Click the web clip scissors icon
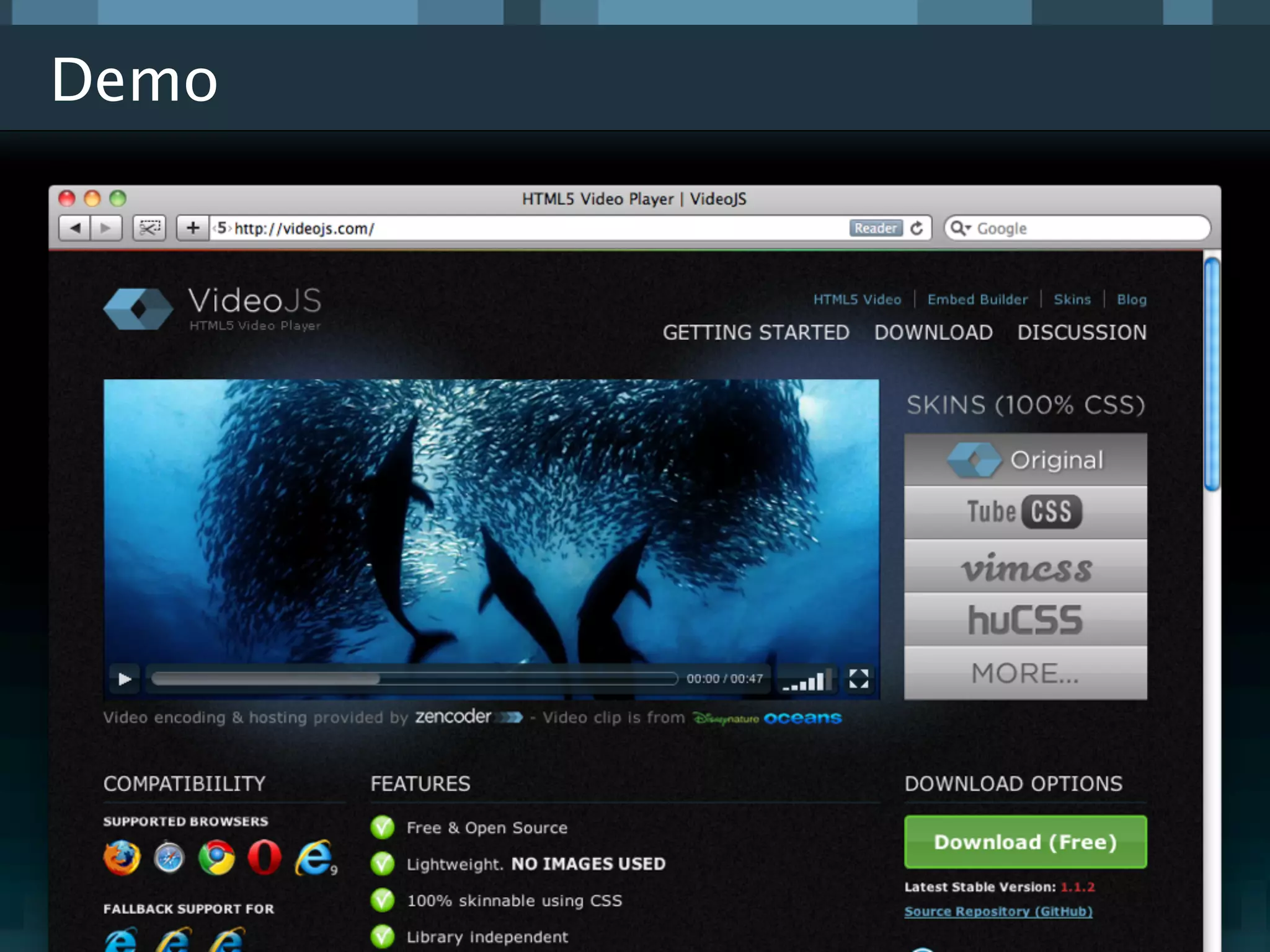1270x952 pixels. [149, 228]
